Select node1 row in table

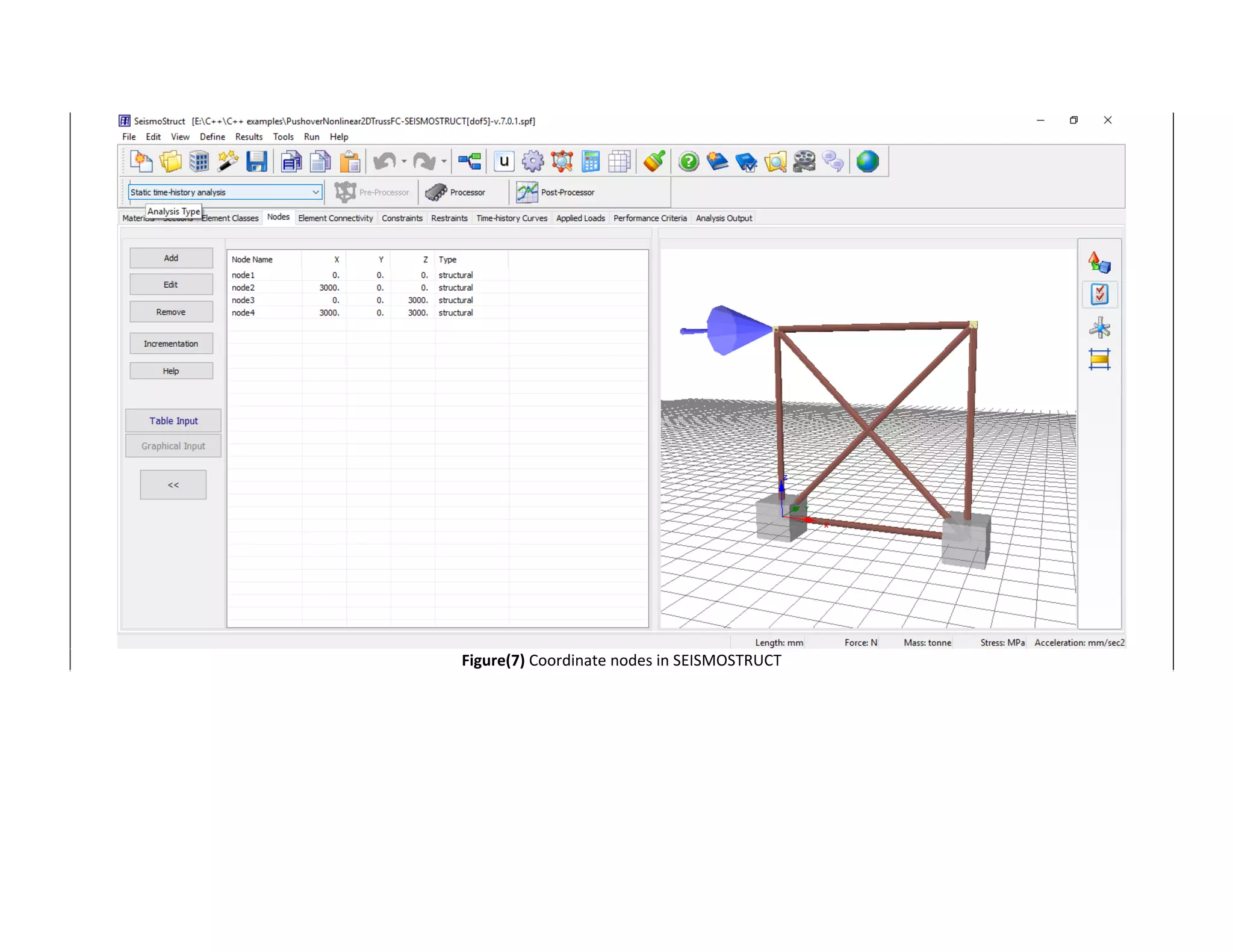[438, 275]
